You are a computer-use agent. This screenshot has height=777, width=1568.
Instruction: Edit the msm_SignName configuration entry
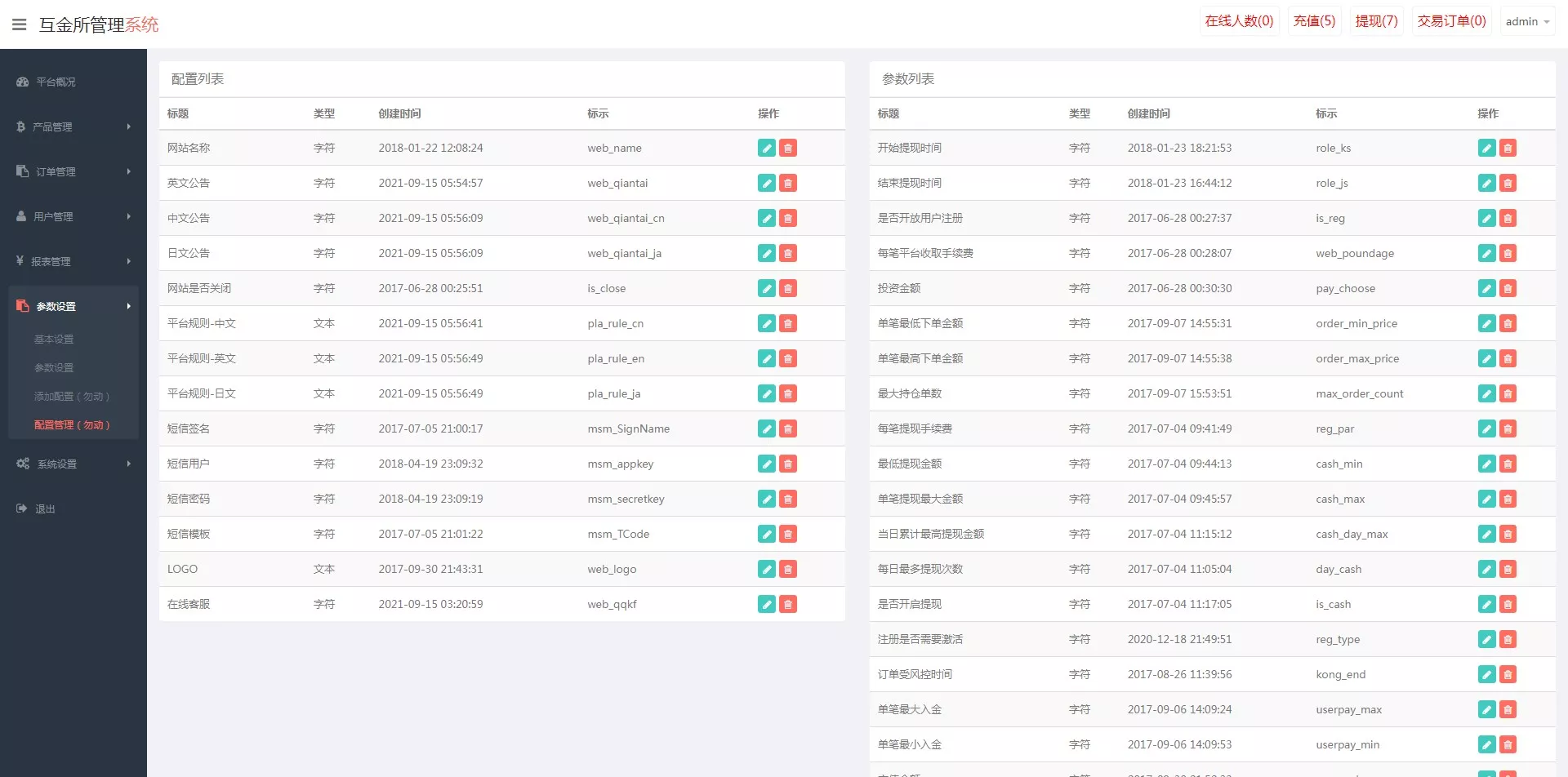[766, 428]
